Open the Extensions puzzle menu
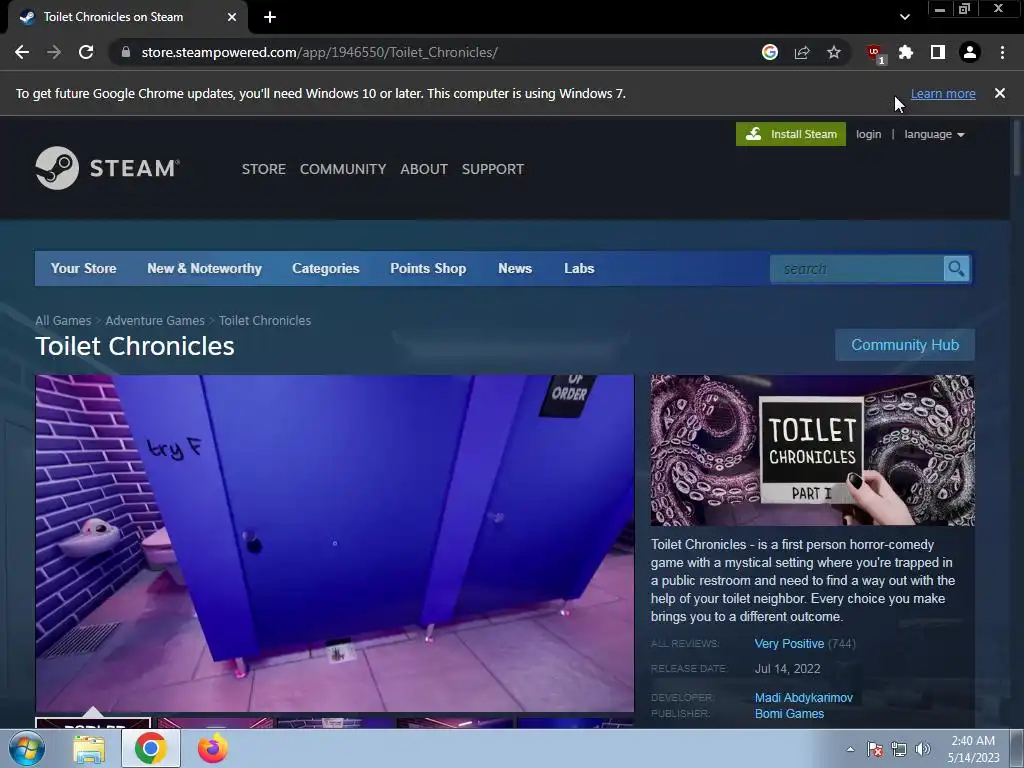The width and height of the screenshot is (1024, 768). tap(906, 52)
